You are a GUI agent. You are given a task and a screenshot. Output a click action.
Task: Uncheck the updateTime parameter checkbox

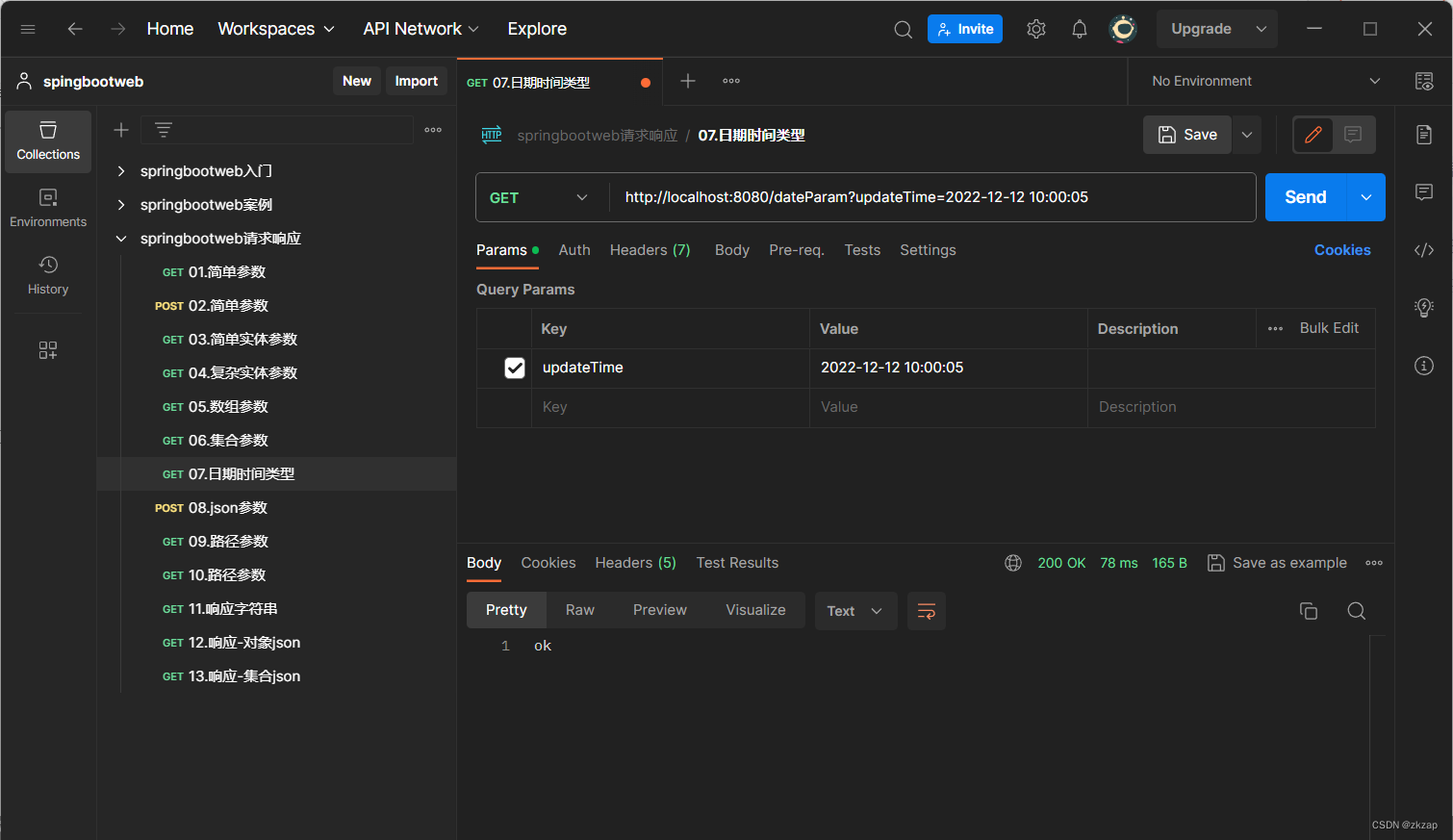515,368
